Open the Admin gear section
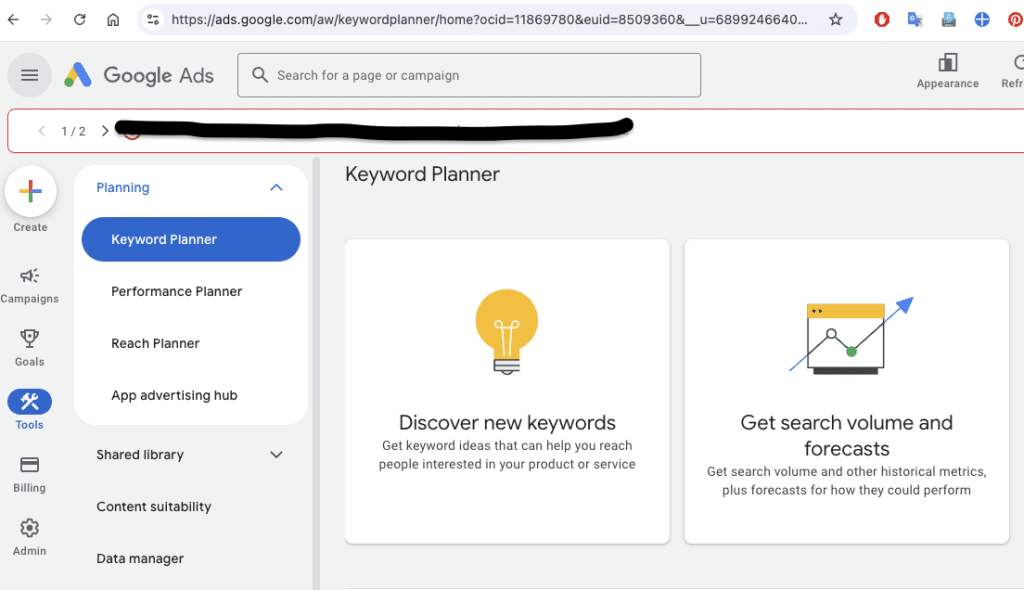The height and width of the screenshot is (590, 1024). coord(29,537)
